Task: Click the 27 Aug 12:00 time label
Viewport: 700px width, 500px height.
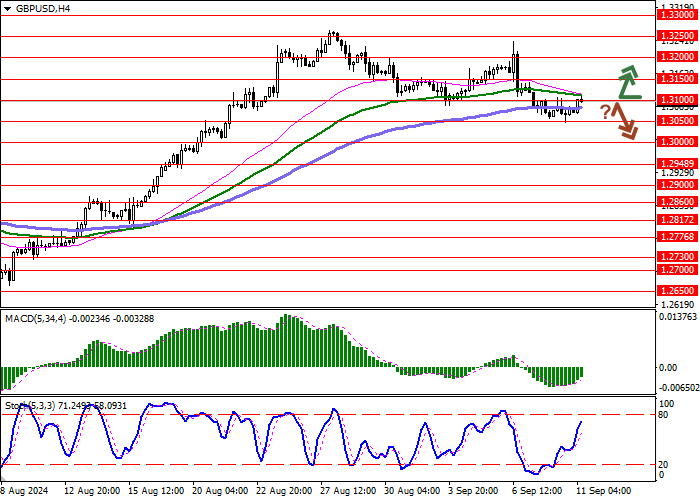Action: point(349,491)
